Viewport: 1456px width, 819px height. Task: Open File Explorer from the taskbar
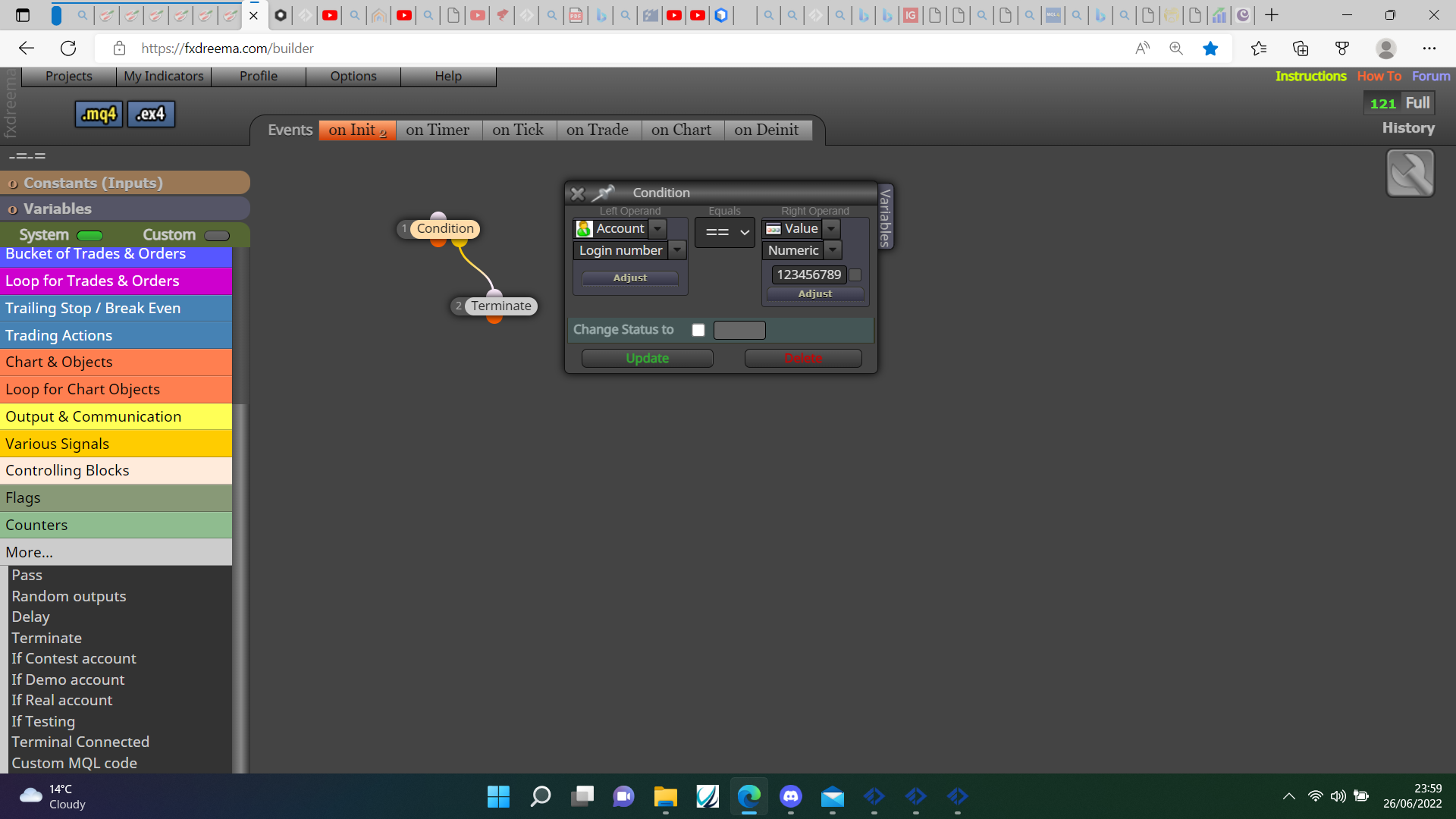665,796
